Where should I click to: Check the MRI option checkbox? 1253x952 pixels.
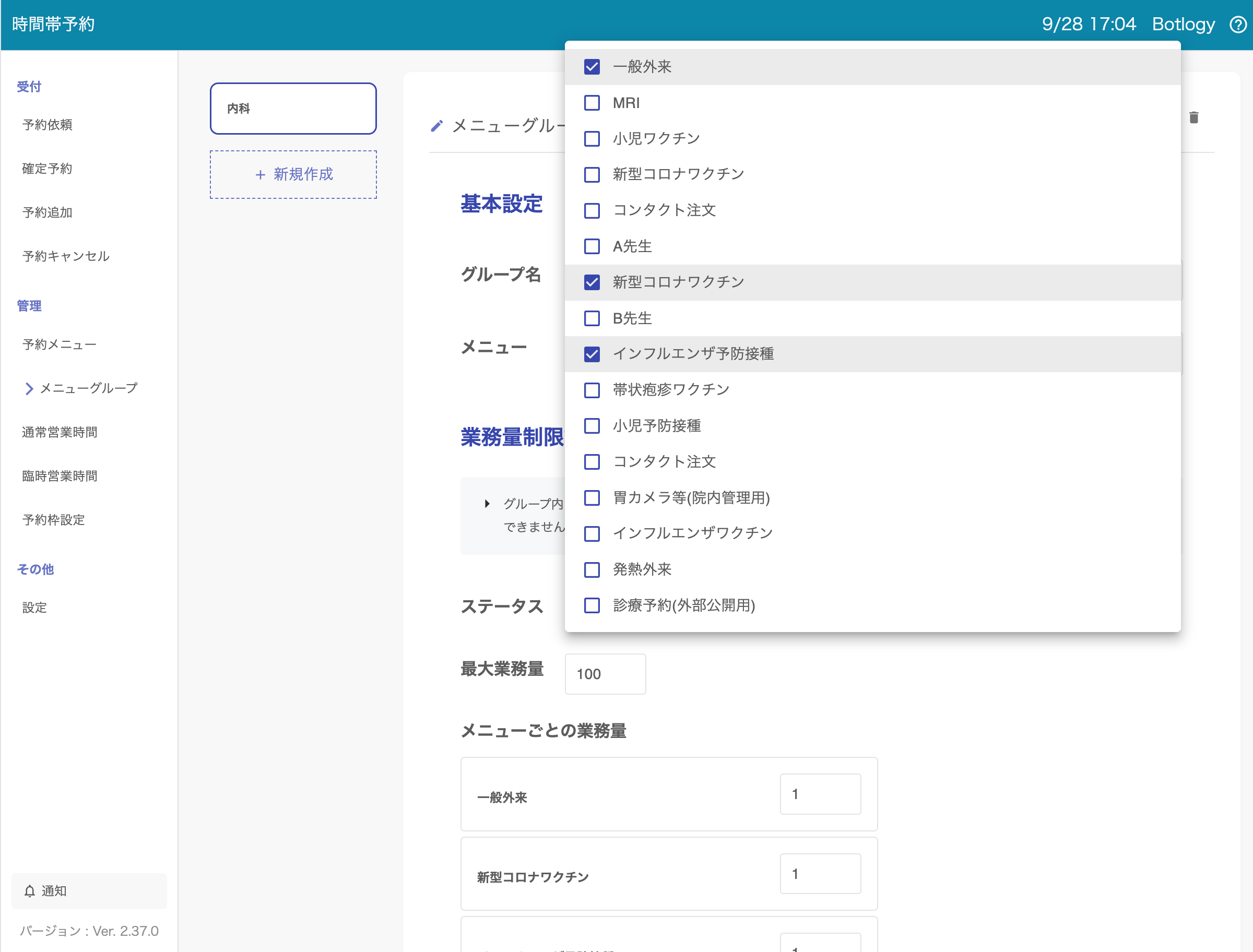point(592,103)
